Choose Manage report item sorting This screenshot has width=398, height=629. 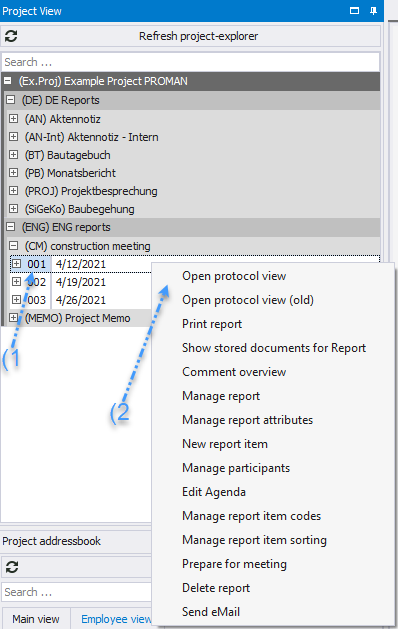click(x=254, y=540)
